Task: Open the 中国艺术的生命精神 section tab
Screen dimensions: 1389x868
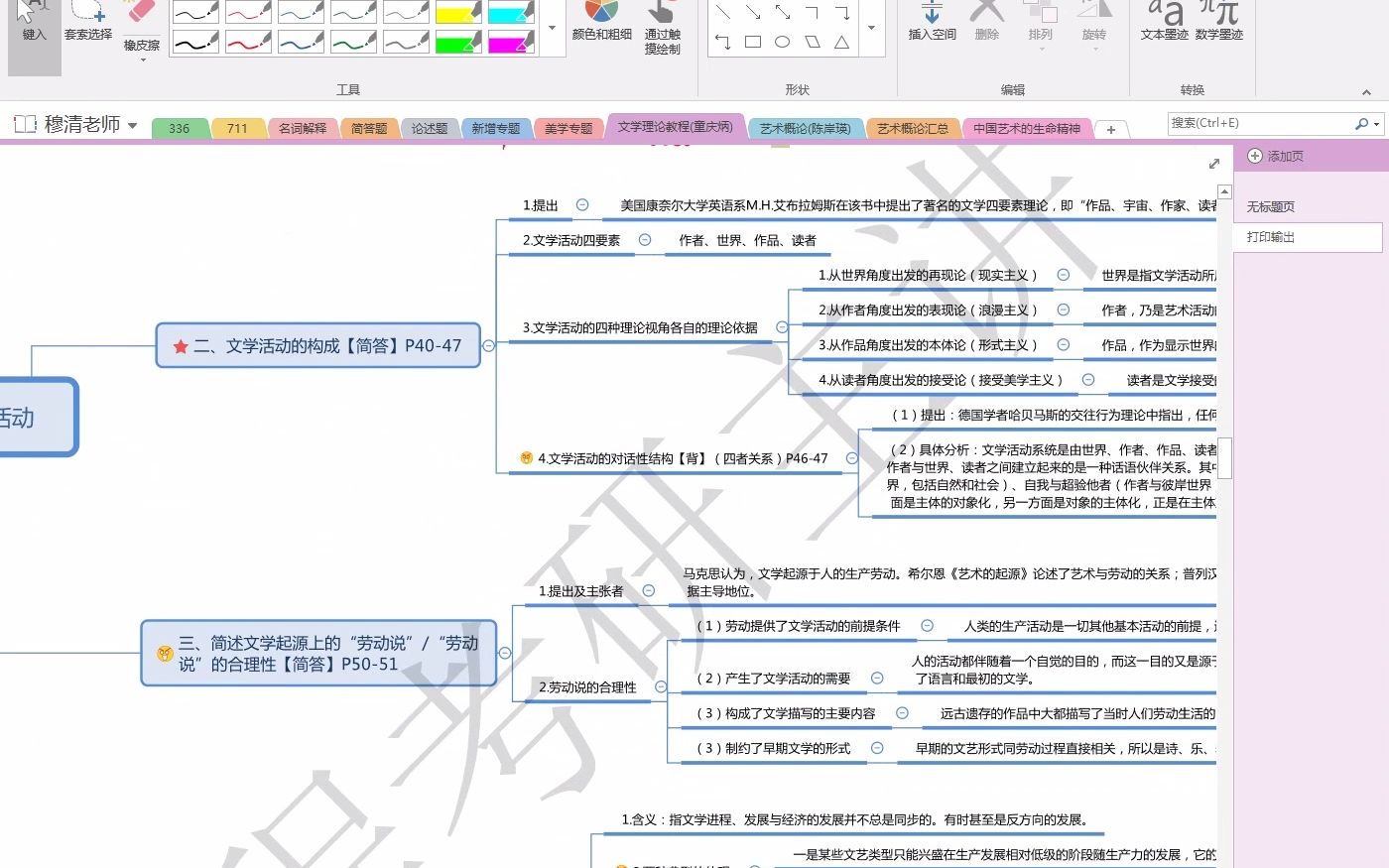Action: coord(1027,128)
